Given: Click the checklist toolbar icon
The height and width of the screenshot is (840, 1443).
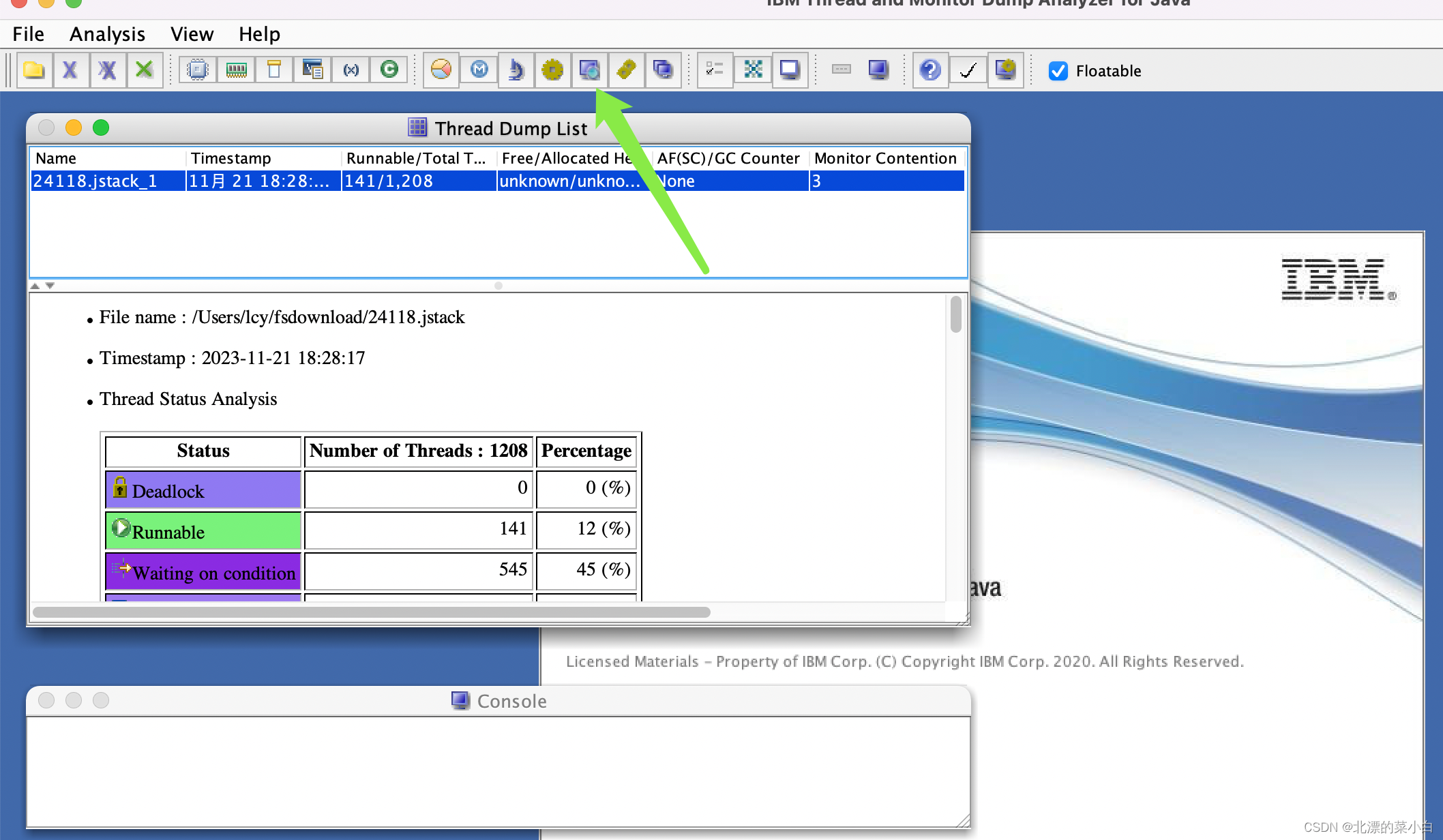Looking at the screenshot, I should [715, 70].
